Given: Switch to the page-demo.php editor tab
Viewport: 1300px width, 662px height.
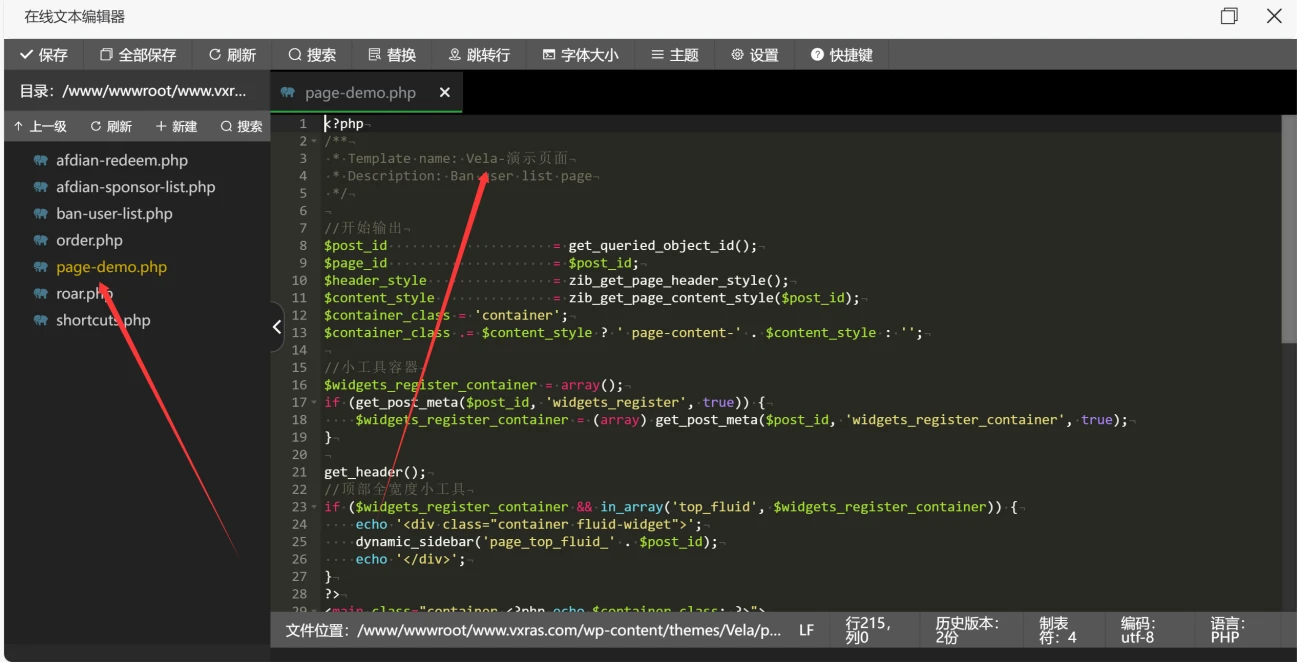Looking at the screenshot, I should [360, 93].
